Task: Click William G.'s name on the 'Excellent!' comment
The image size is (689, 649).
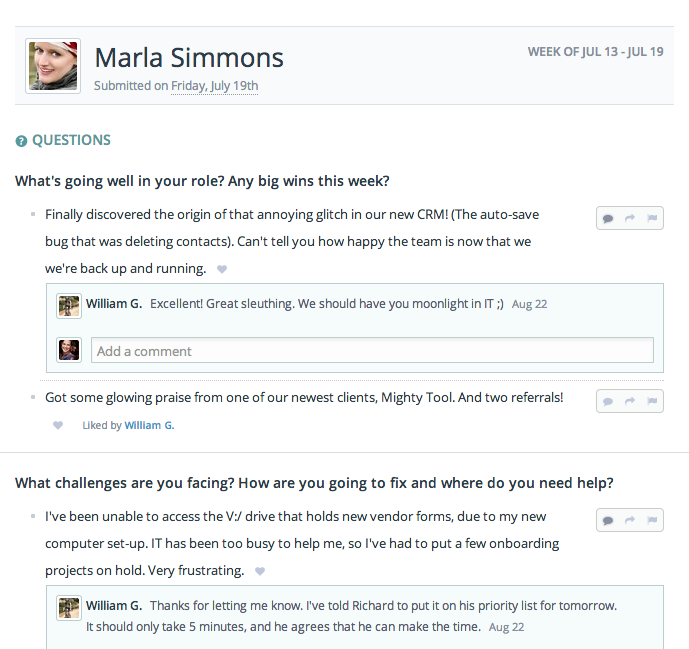Action: click(x=114, y=304)
